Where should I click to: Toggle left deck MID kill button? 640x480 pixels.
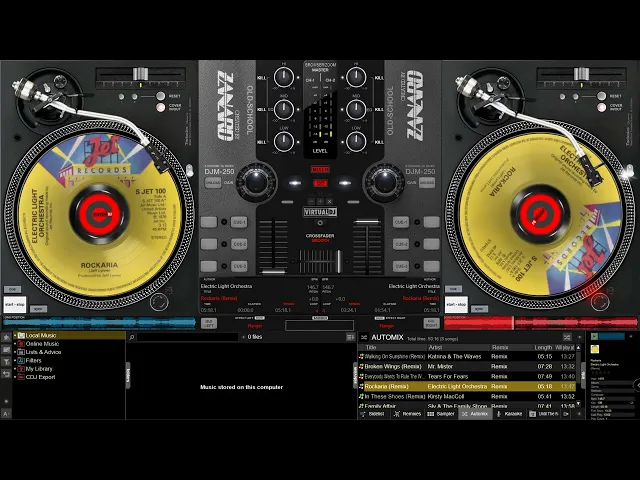click(x=261, y=109)
